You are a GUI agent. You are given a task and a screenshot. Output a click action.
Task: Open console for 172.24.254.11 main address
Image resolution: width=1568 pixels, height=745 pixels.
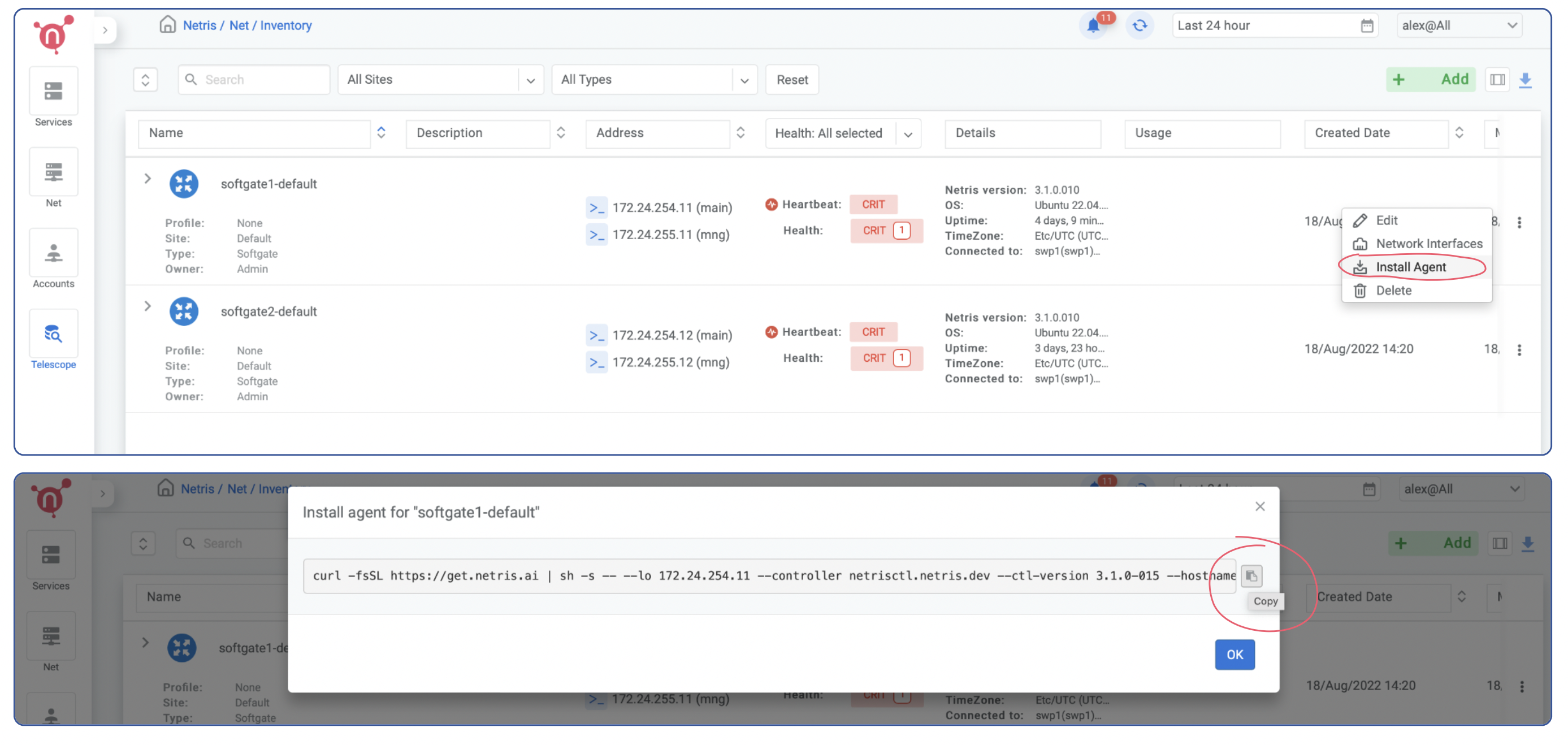click(597, 207)
